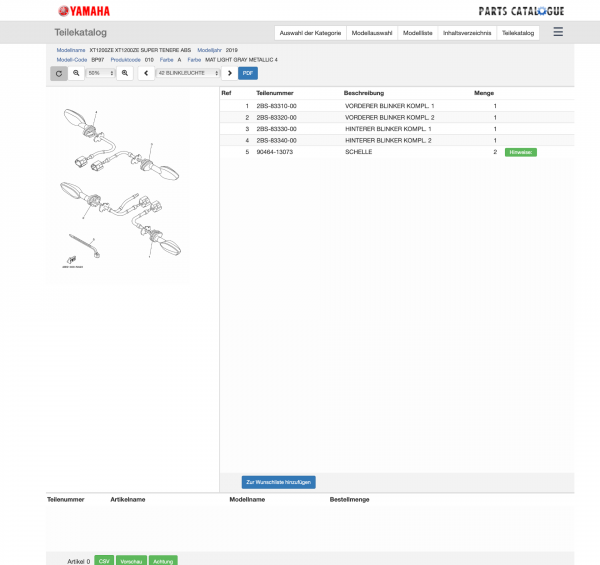Go to previous diagram section arrow
The image size is (600, 565).
(x=146, y=73)
